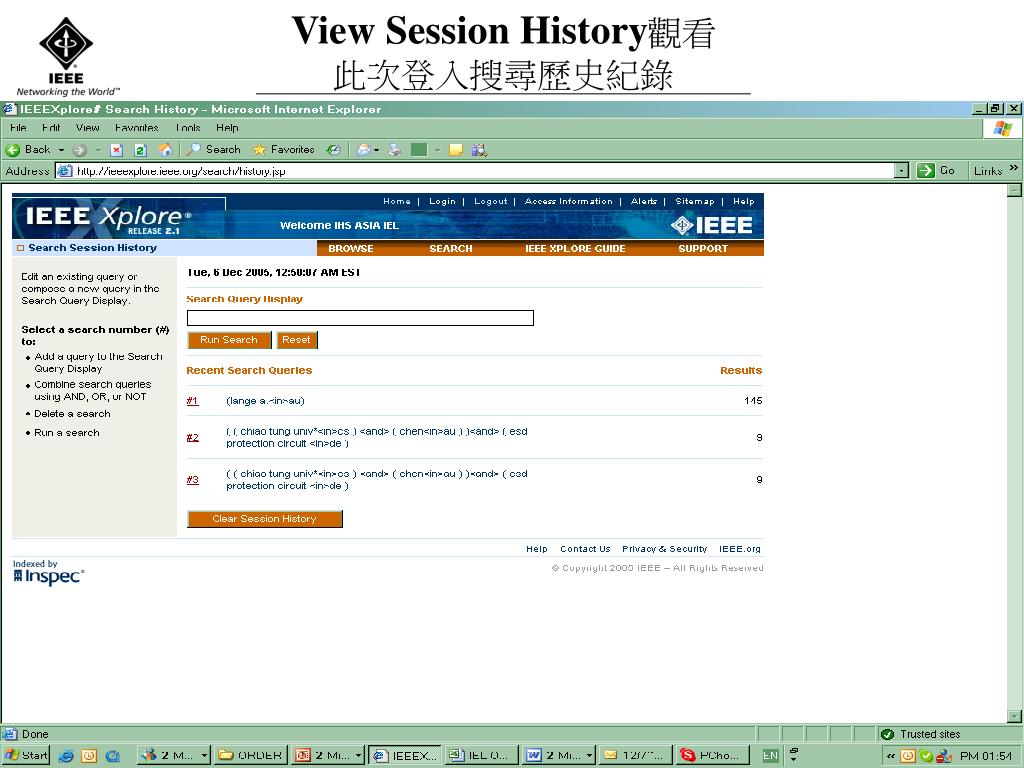Click the page scrollbar down arrow
The width and height of the screenshot is (1024, 768).
click(1014, 716)
